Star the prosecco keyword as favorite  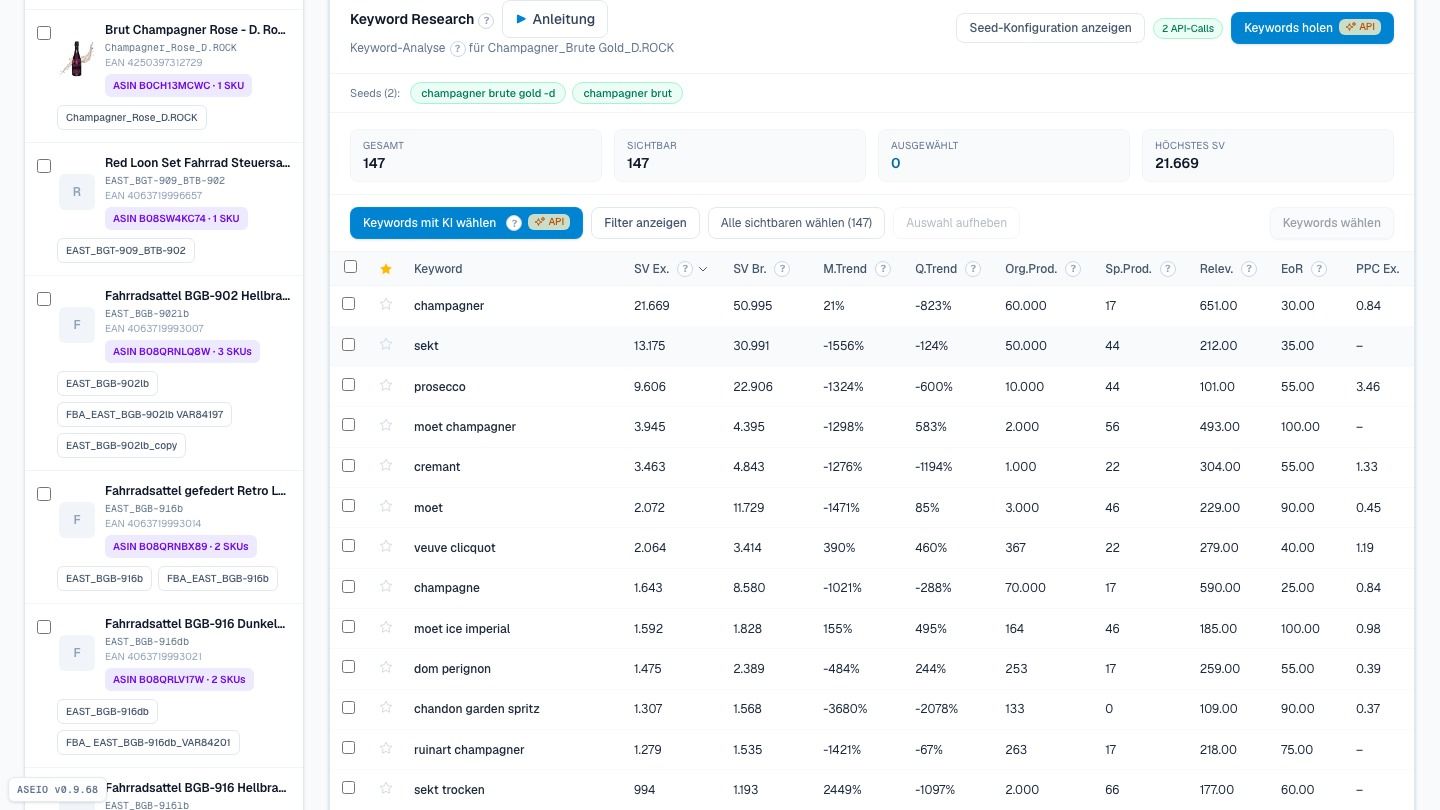[x=386, y=386]
